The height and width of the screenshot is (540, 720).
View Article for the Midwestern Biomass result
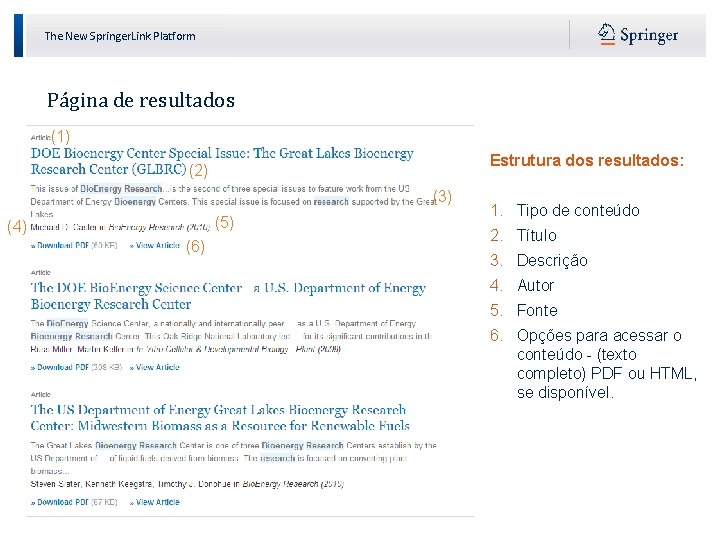click(155, 502)
